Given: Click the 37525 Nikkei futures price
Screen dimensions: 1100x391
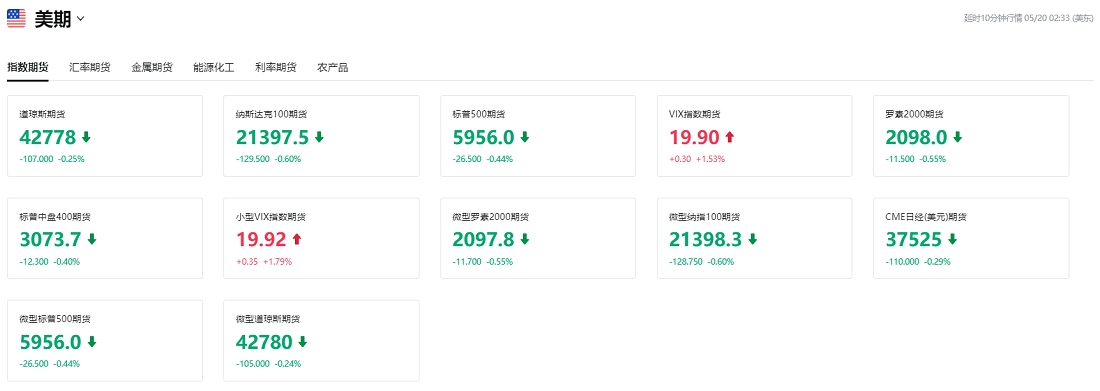Looking at the screenshot, I should (x=914, y=240).
